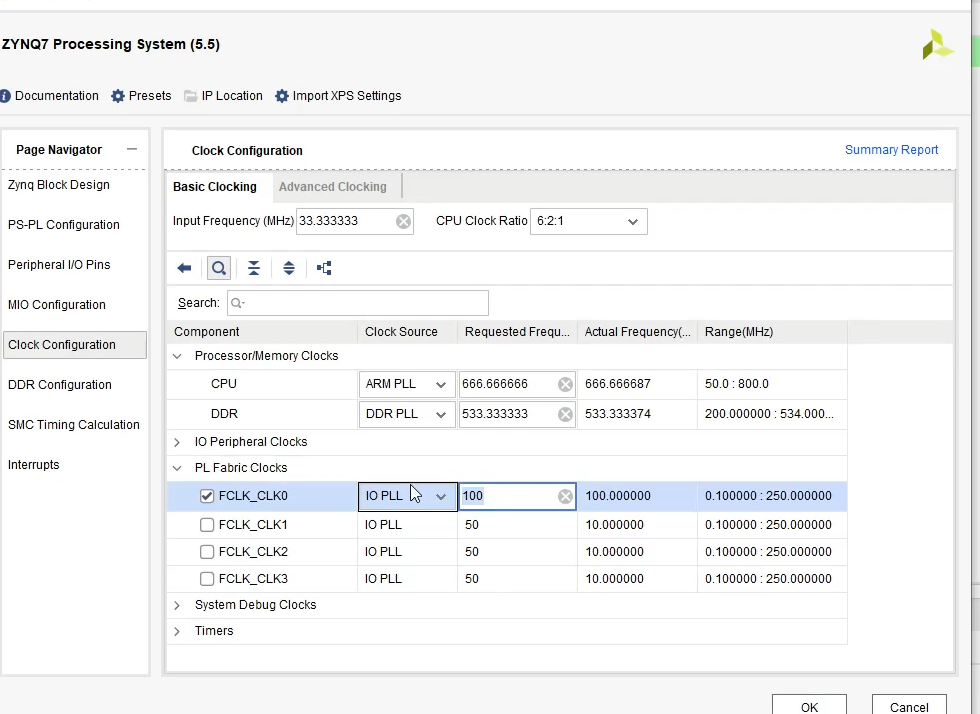
Task: Enable the FCLK_CLK3 checkbox
Action: [x=207, y=579]
